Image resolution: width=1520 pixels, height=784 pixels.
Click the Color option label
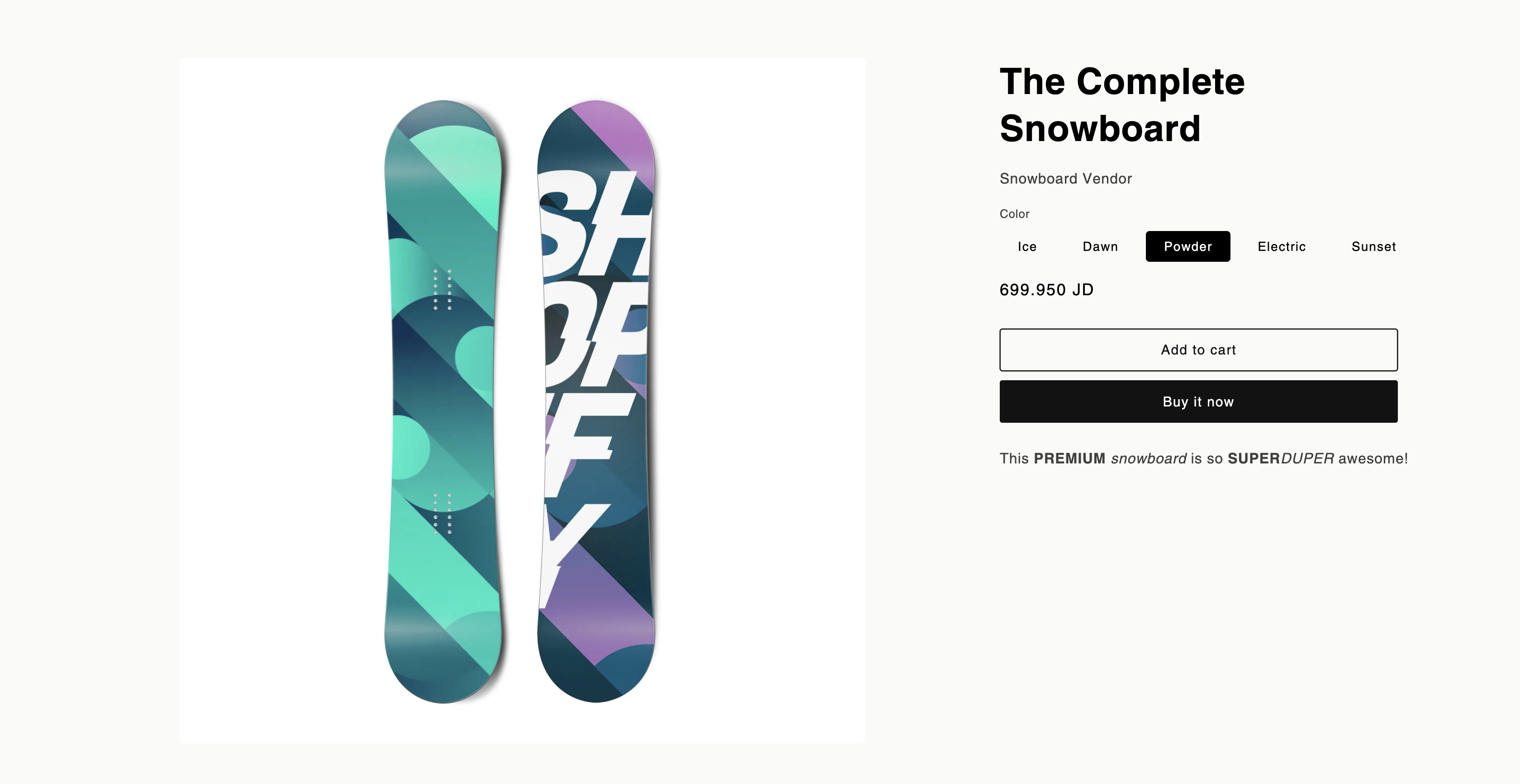[x=1014, y=214]
